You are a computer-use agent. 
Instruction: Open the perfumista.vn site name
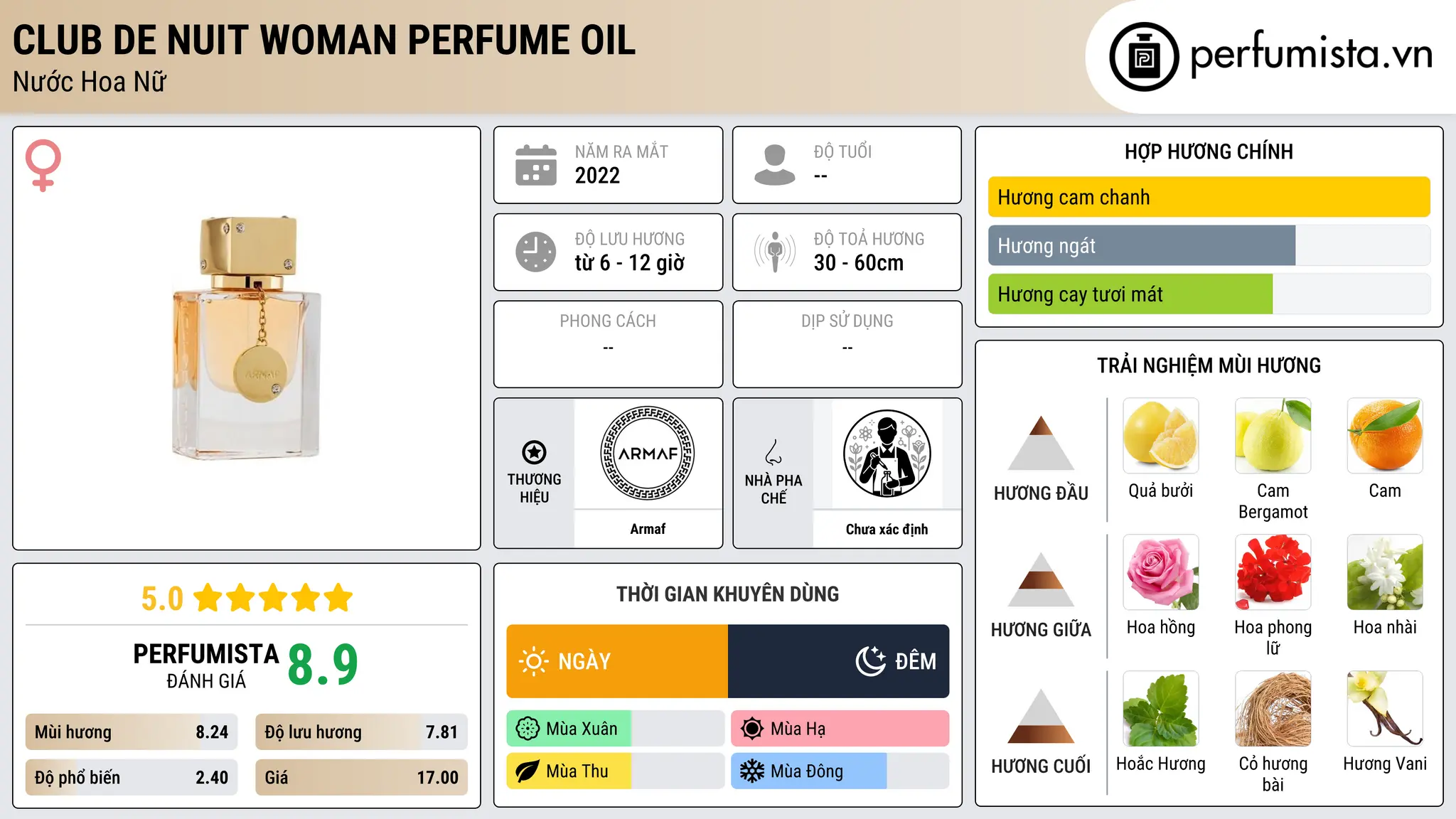click(1311, 54)
